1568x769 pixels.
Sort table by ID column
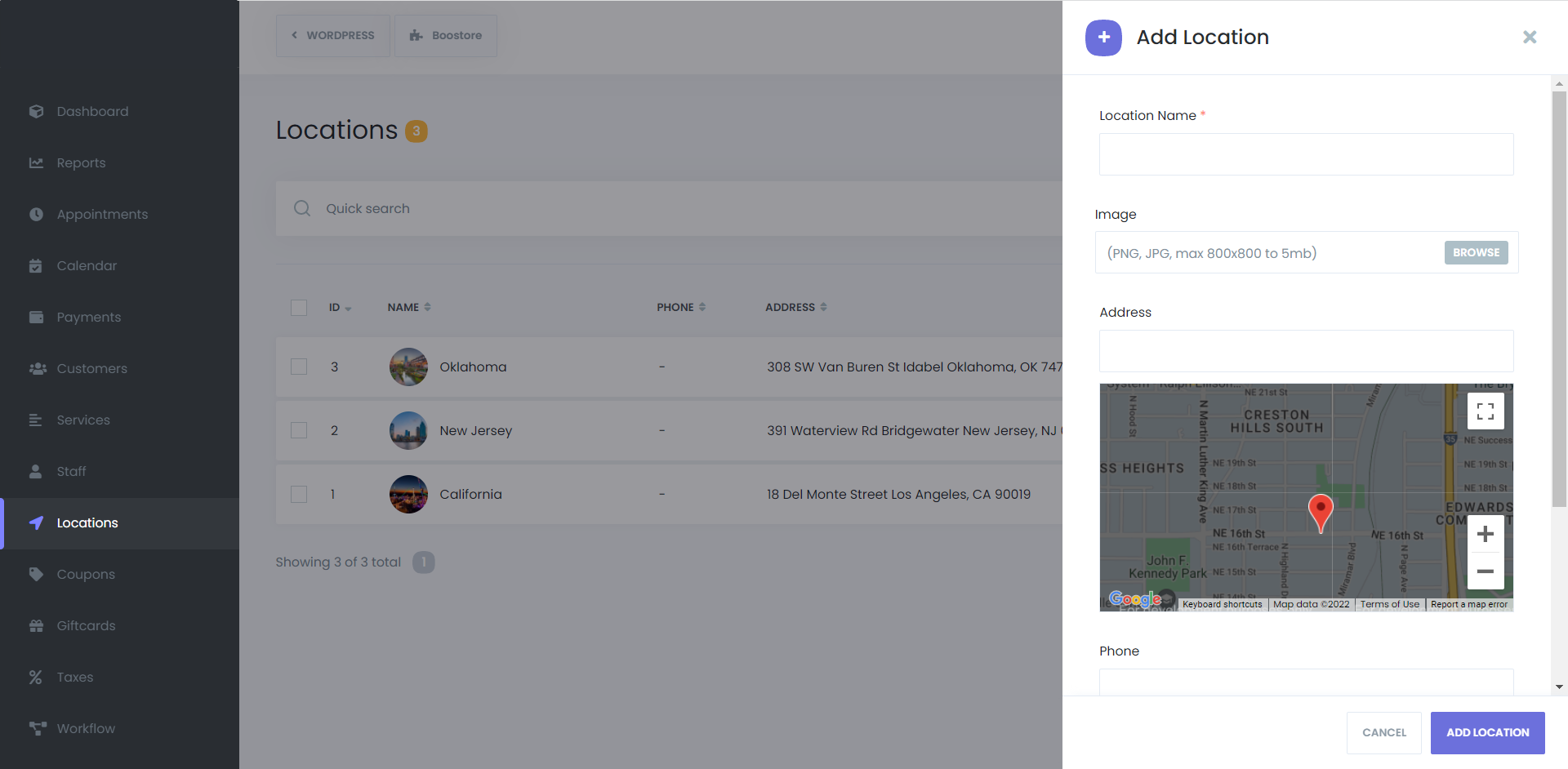point(340,308)
